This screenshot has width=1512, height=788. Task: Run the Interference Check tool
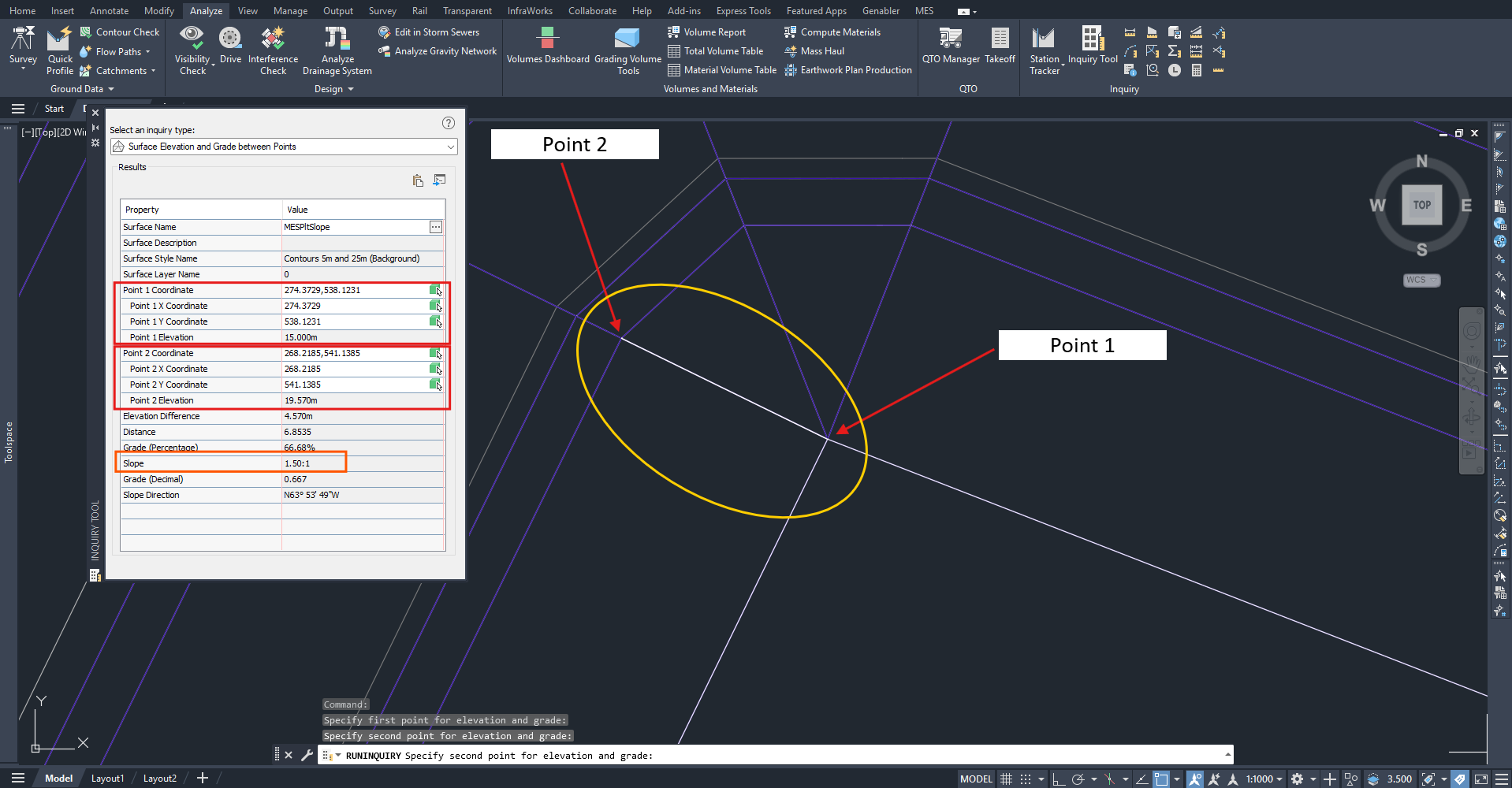[273, 49]
